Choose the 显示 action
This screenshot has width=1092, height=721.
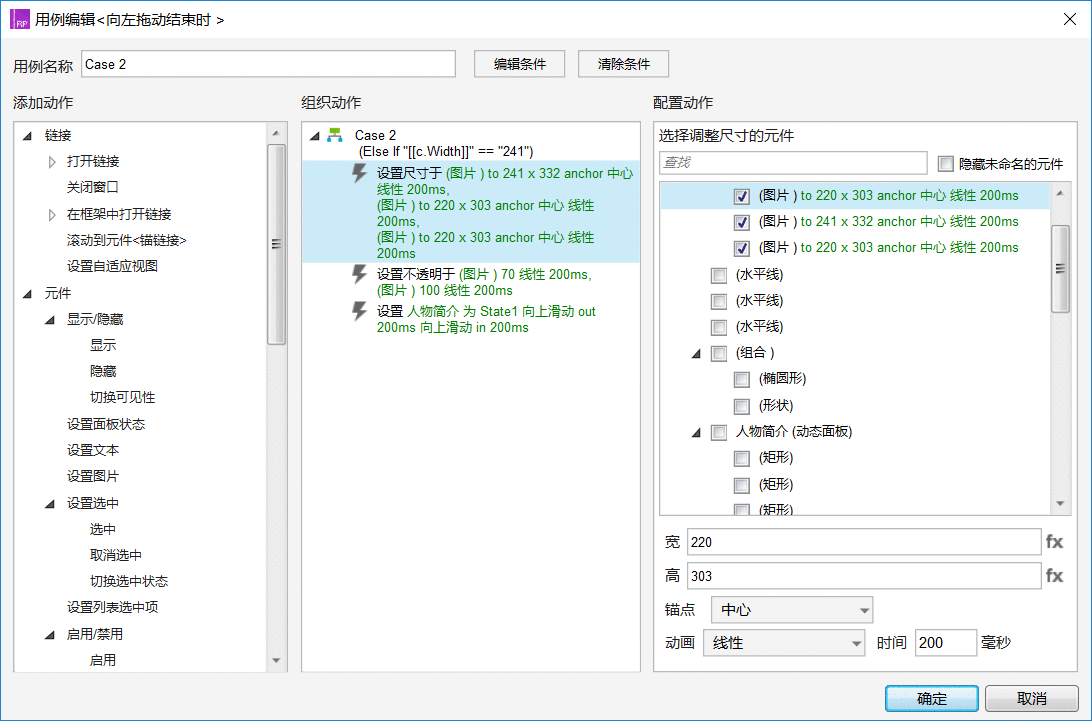(x=103, y=346)
